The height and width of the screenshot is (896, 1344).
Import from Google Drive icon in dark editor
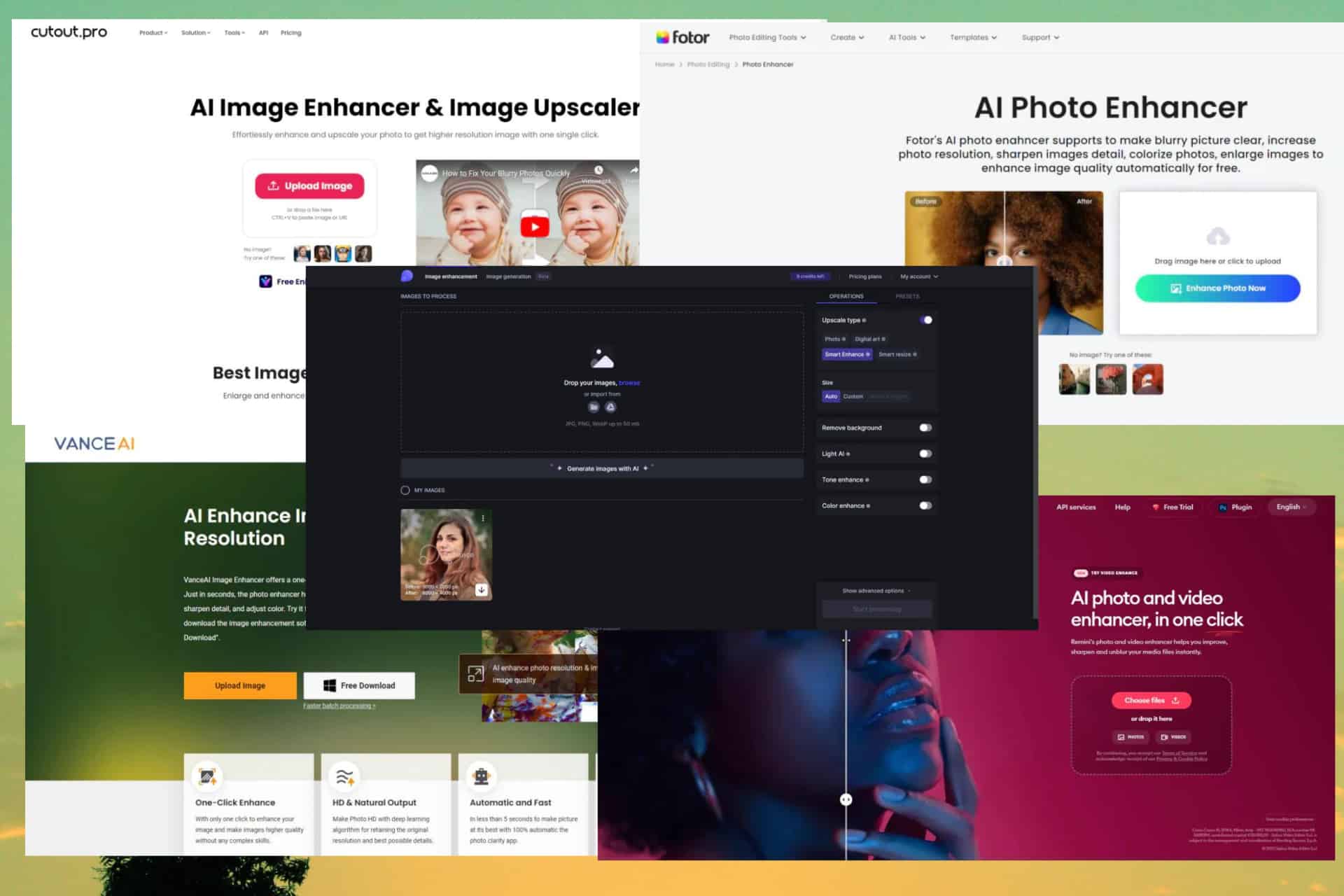(610, 407)
